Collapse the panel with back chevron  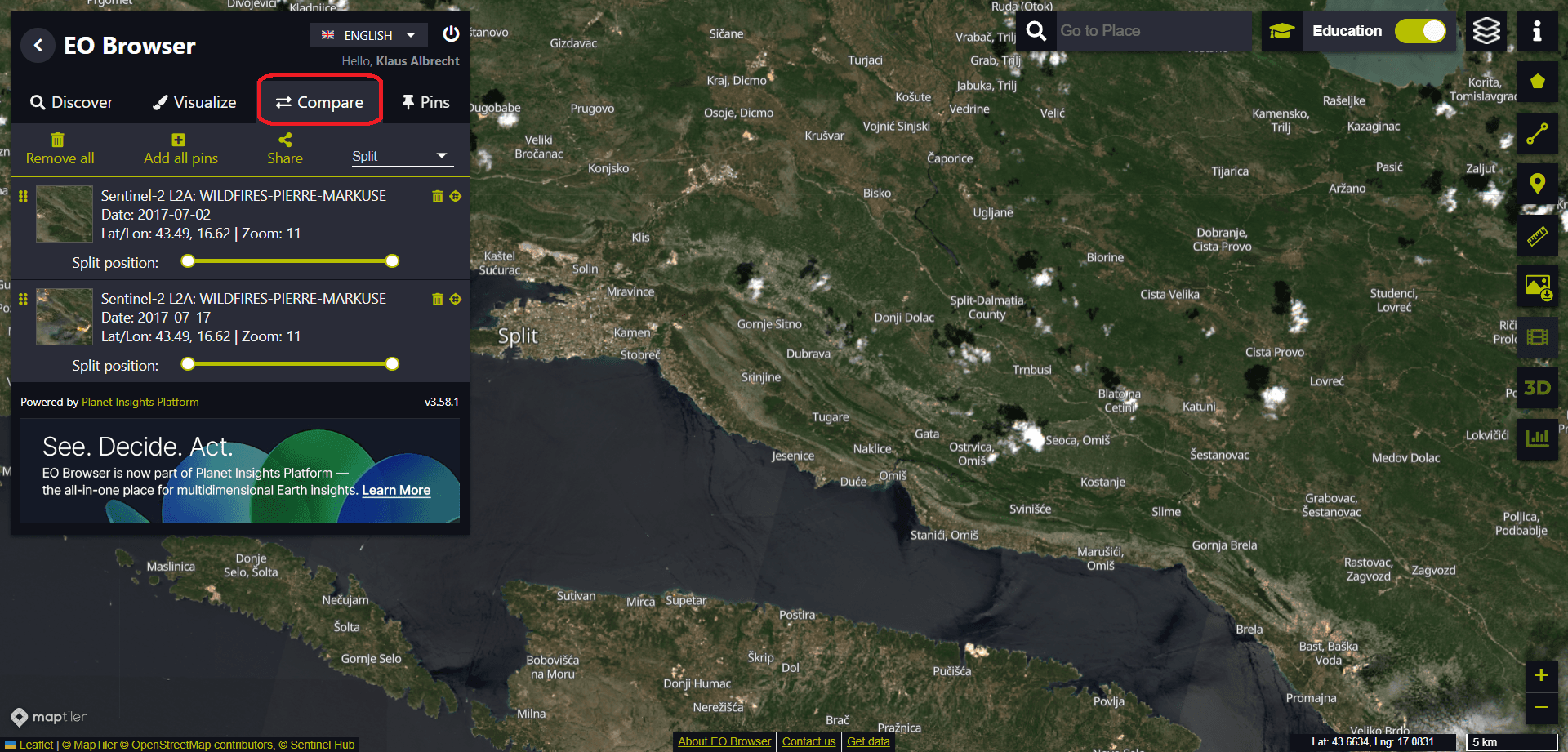point(38,46)
